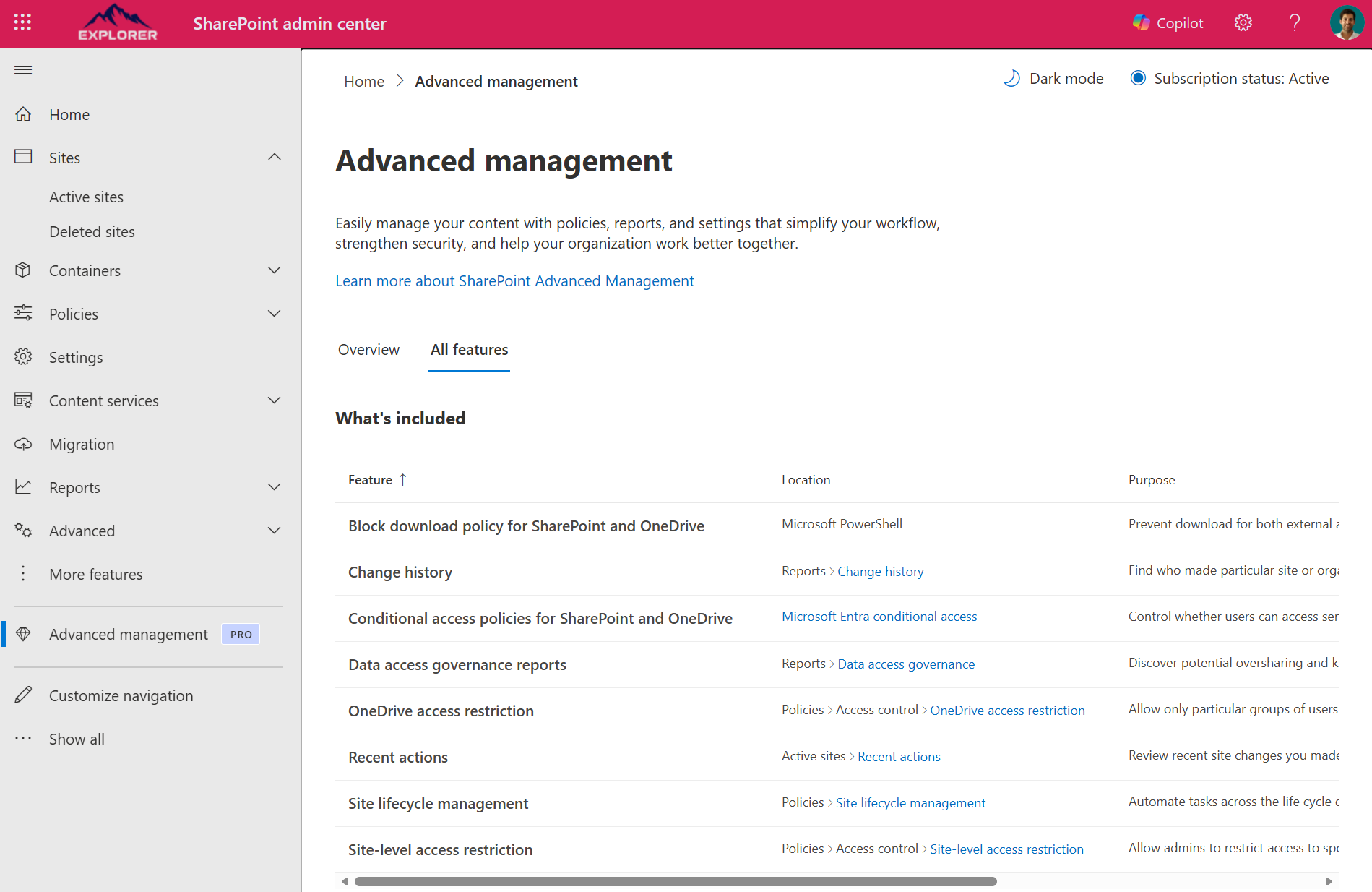Viewport: 1372px width, 892px height.
Task: Collapse the navigation with hamburger icon
Action: [x=23, y=69]
